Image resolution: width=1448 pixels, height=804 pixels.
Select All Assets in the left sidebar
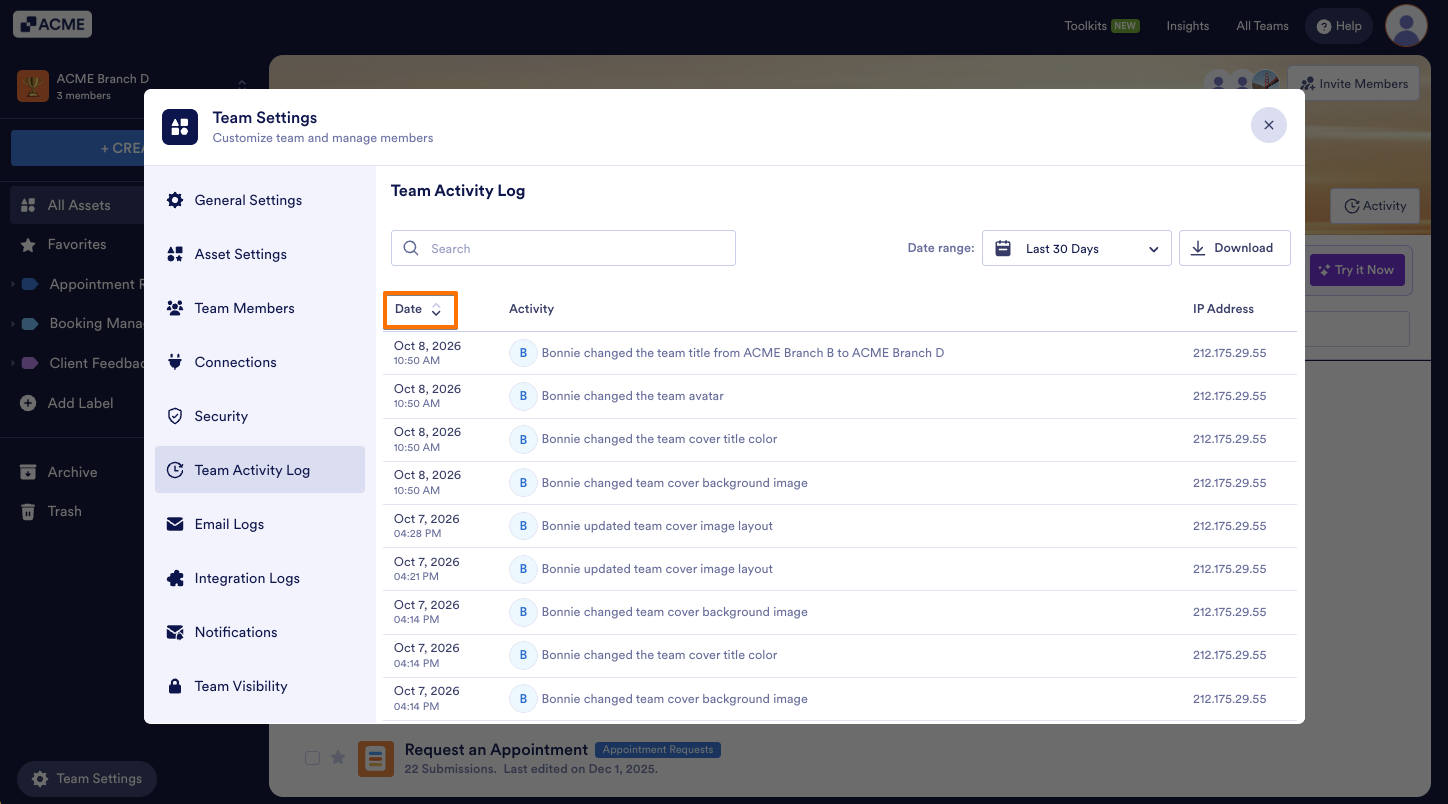[79, 205]
